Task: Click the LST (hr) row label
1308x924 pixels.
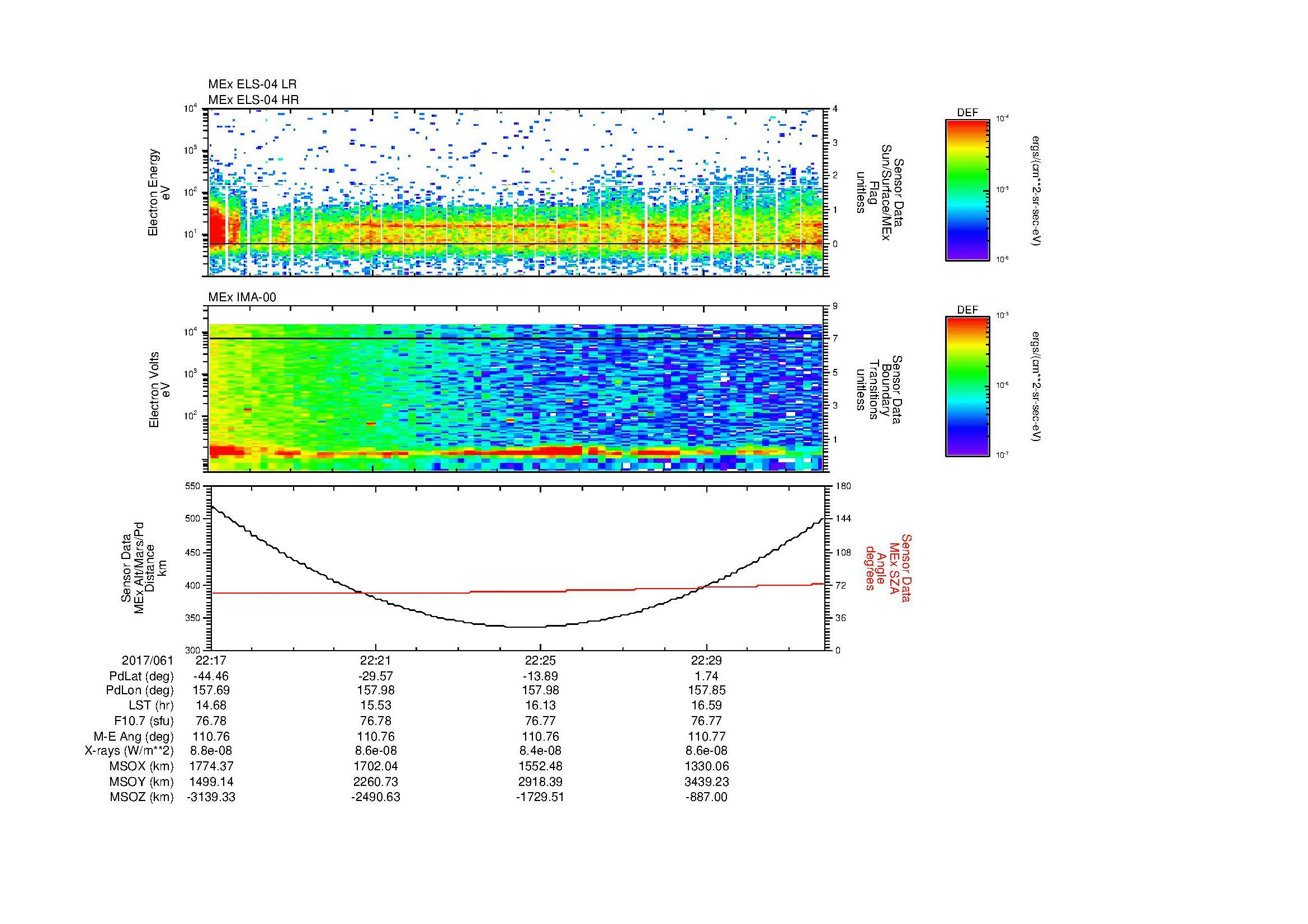Action: pyautogui.click(x=150, y=705)
